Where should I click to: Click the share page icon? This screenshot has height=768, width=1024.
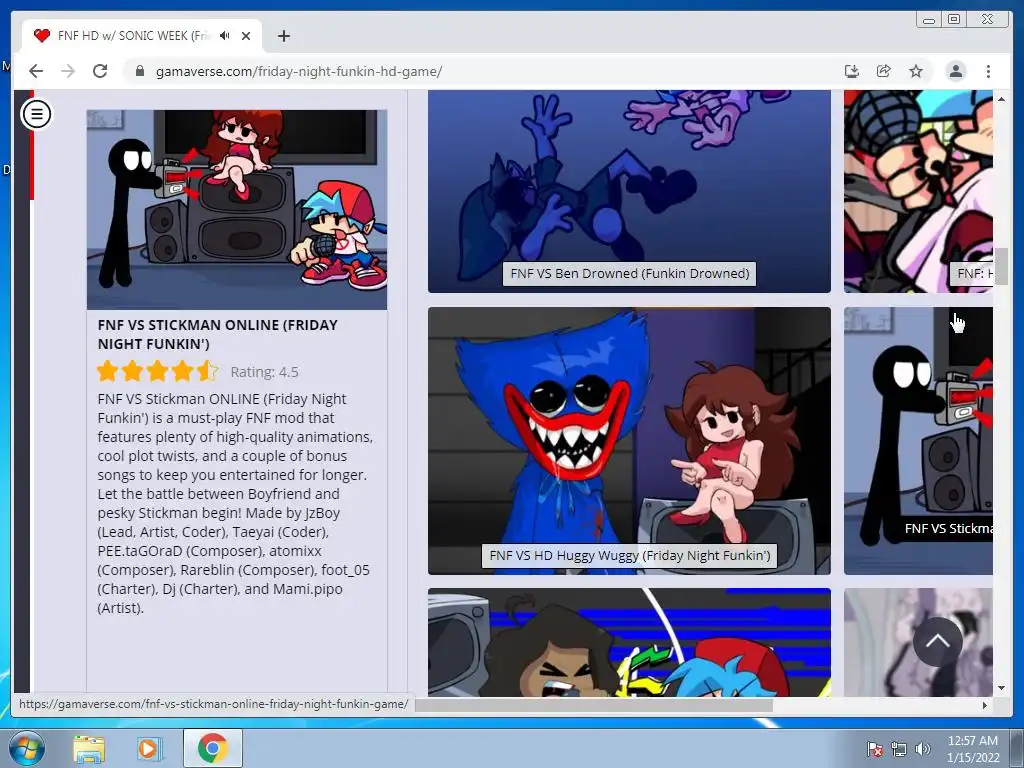[884, 71]
